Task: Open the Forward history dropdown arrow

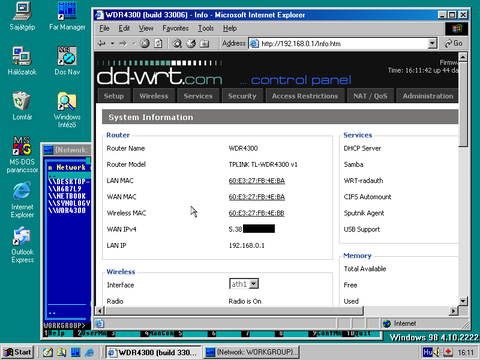Action: pos(134,43)
